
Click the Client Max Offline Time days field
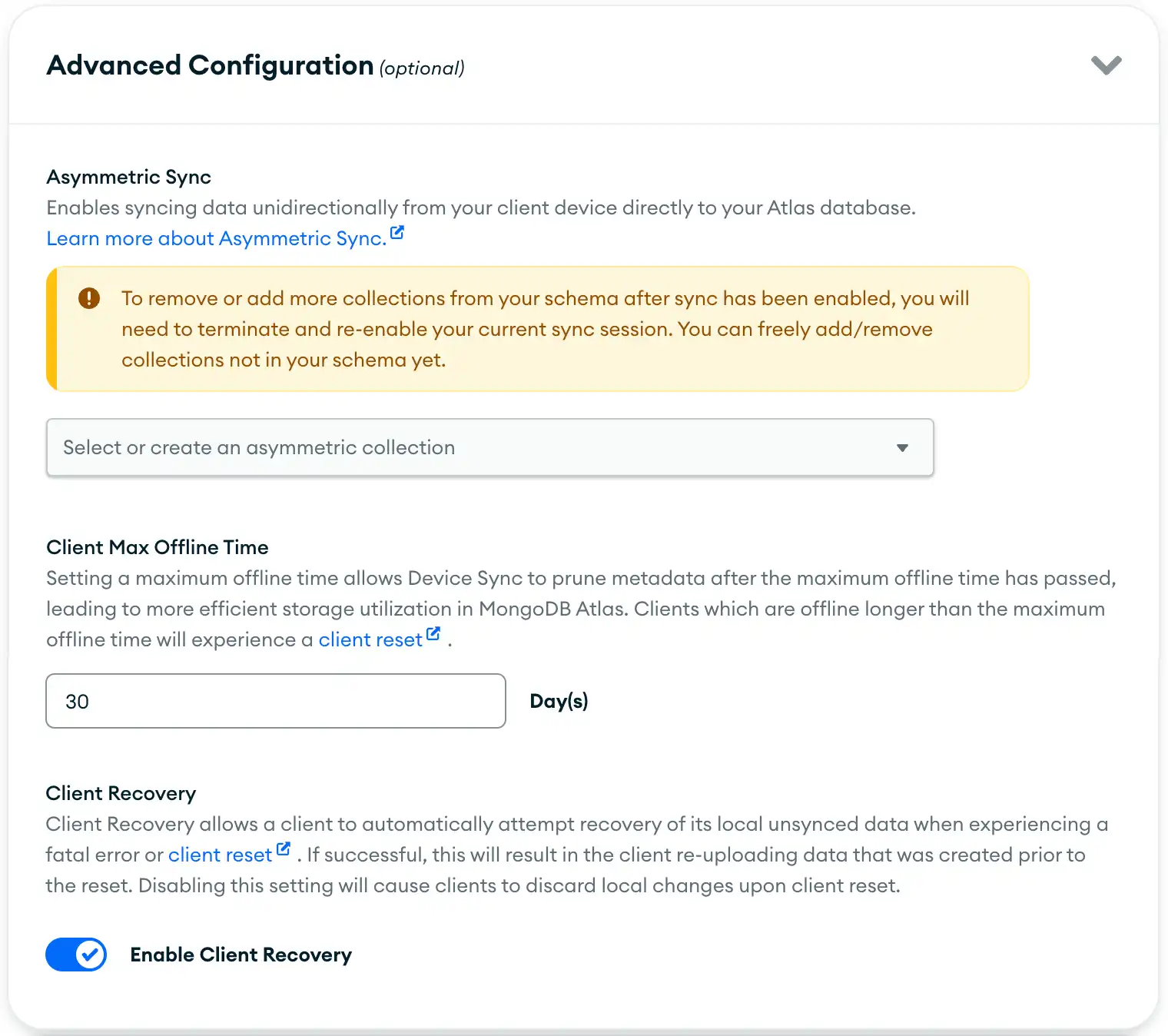(x=275, y=700)
